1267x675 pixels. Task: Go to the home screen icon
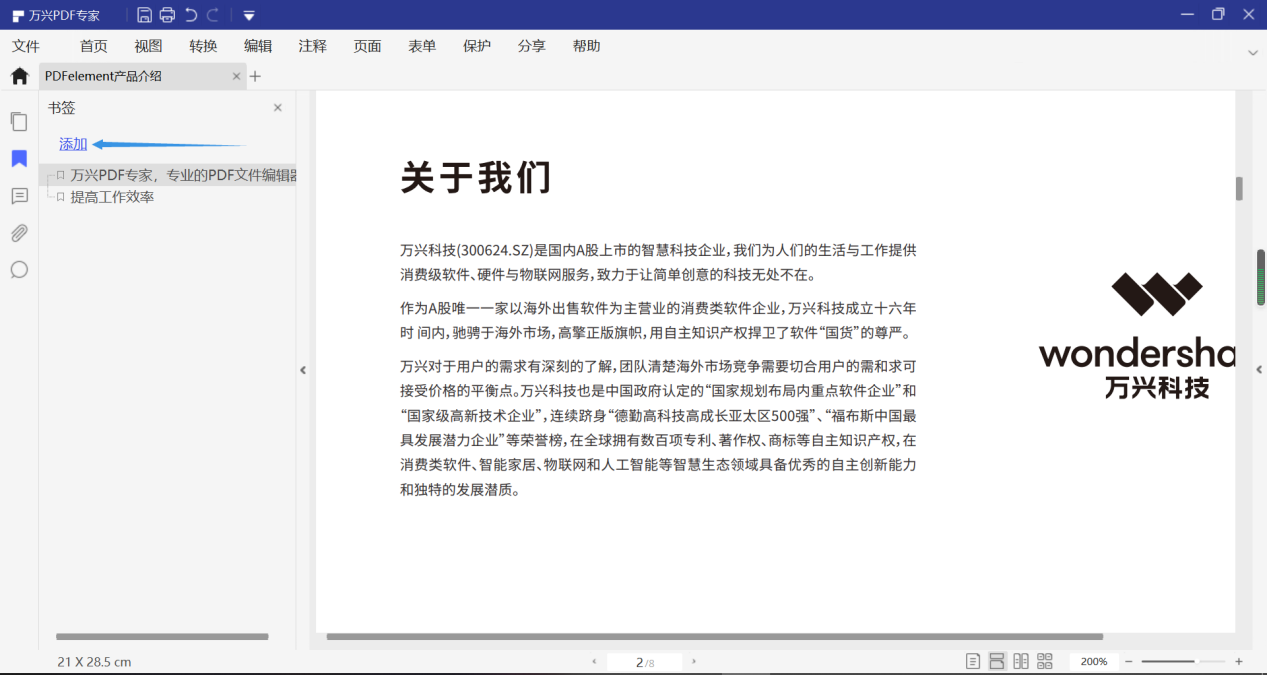pyautogui.click(x=19, y=76)
